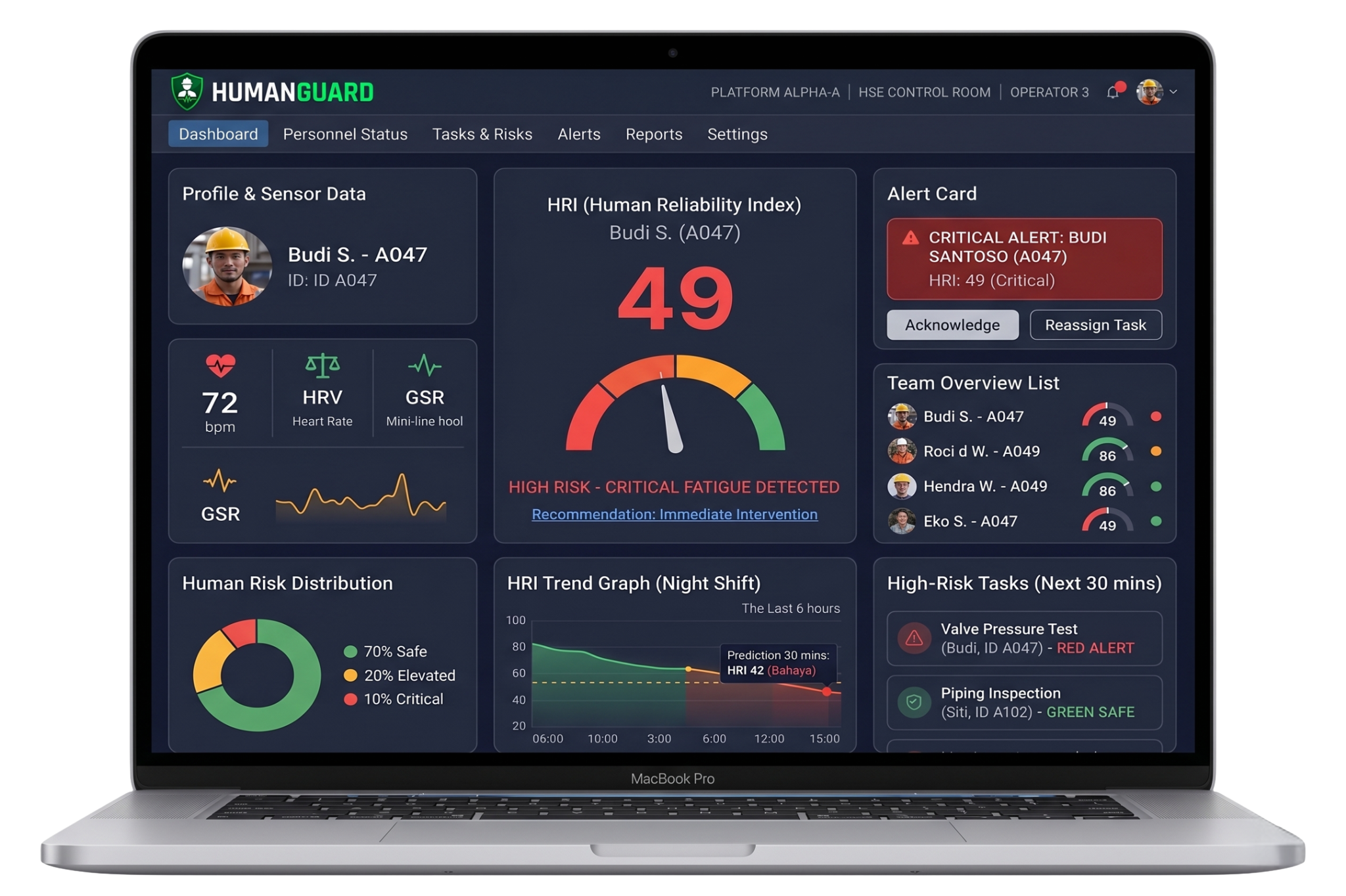Open the Settings tab

coord(737,134)
